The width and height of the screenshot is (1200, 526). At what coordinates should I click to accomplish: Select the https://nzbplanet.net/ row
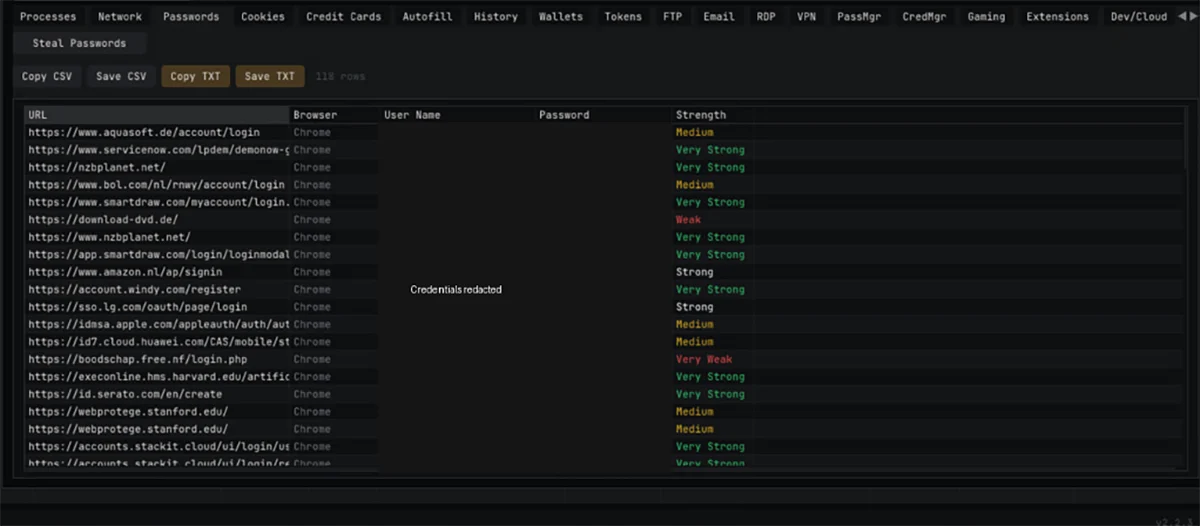pyautogui.click(x=604, y=167)
